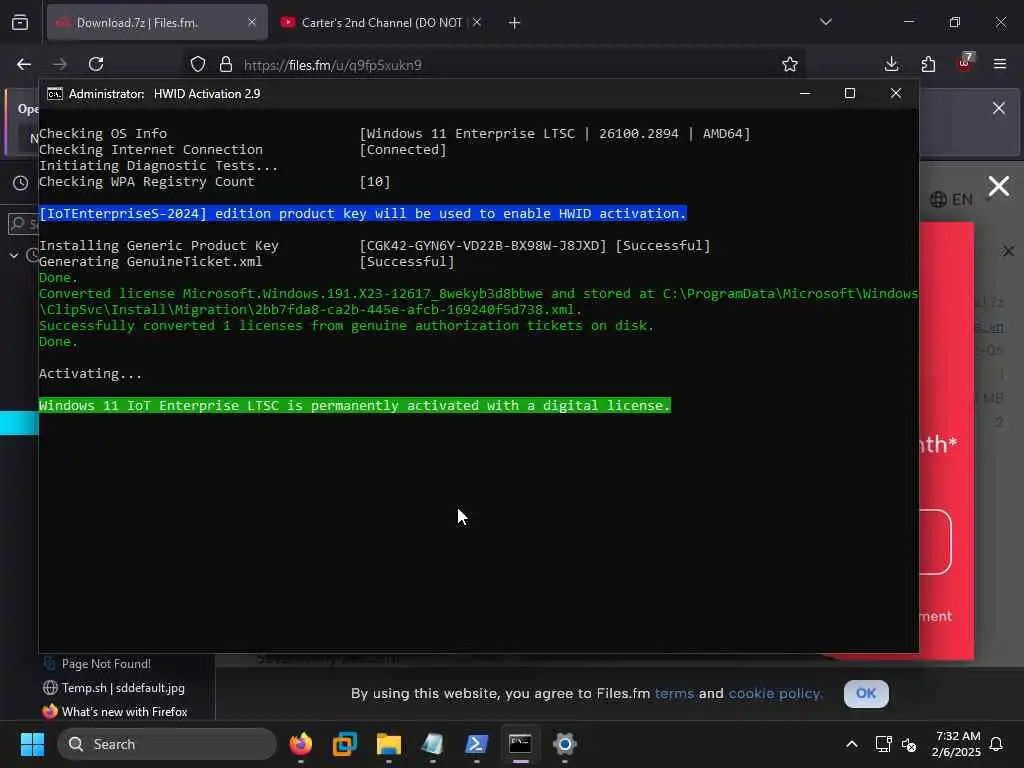Open the Firefox downloads panel
Viewport: 1024px width, 768px height.
tap(891, 64)
